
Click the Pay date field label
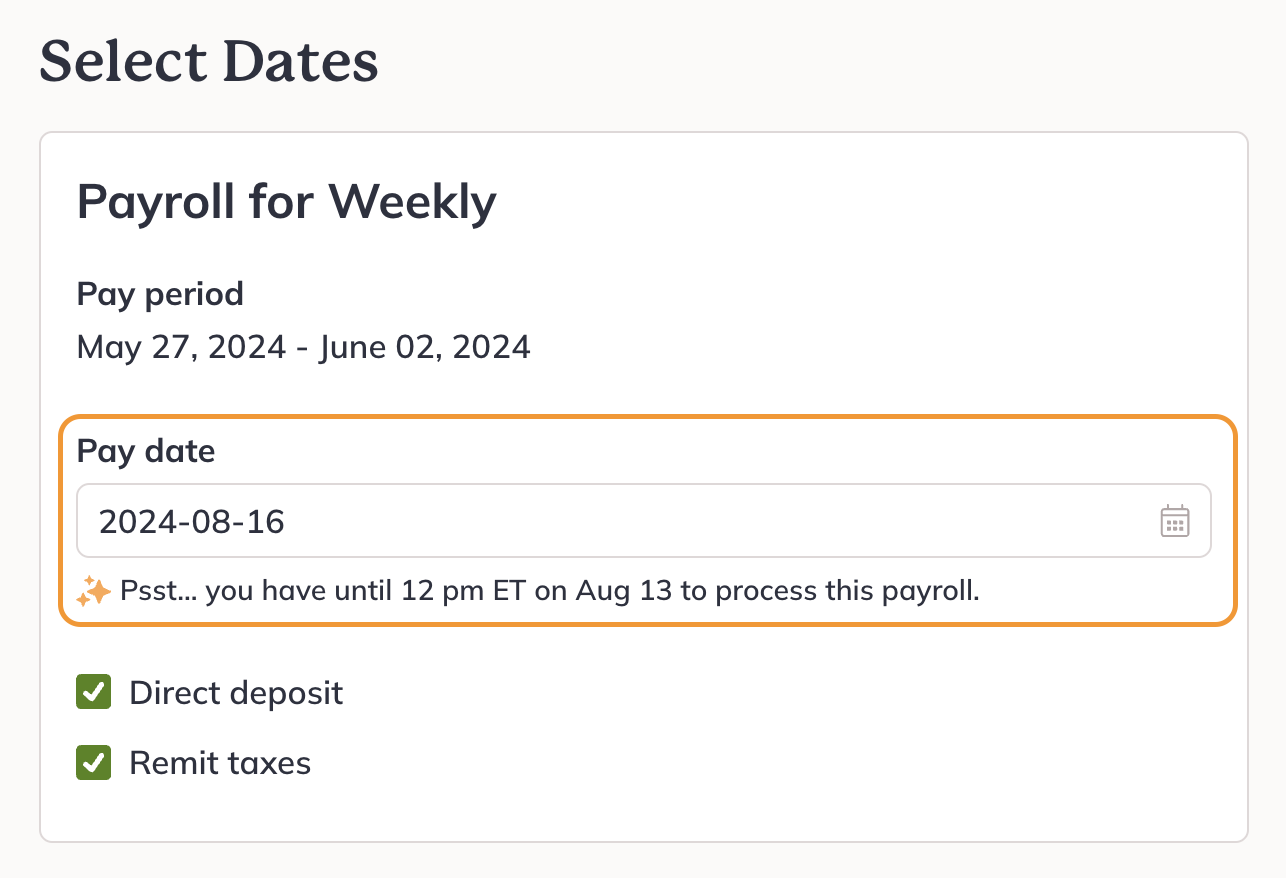tap(146, 452)
